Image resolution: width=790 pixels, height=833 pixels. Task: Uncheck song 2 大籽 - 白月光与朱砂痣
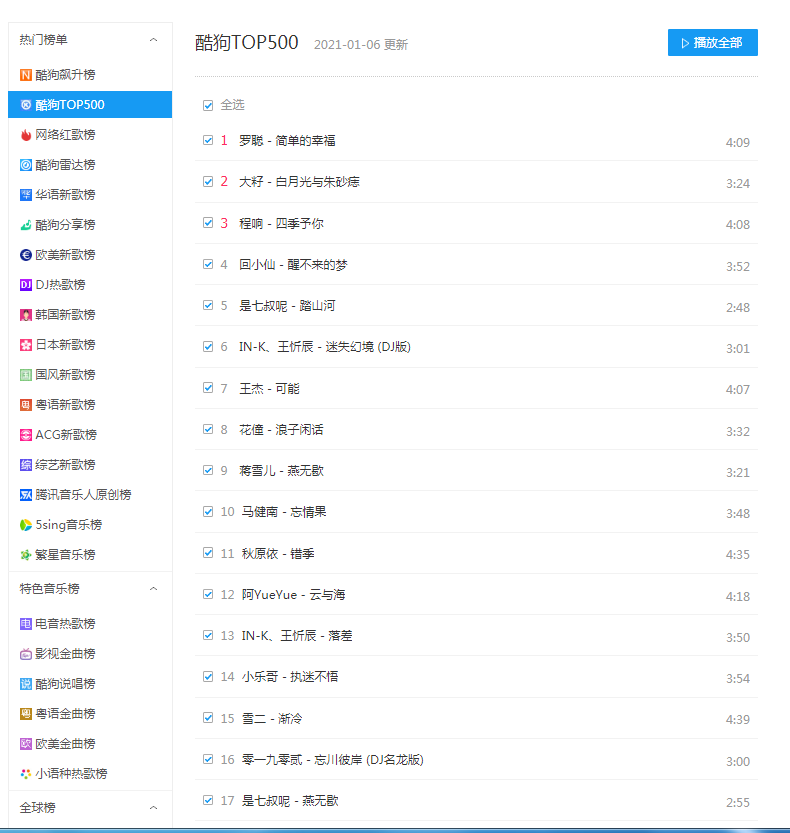[208, 182]
